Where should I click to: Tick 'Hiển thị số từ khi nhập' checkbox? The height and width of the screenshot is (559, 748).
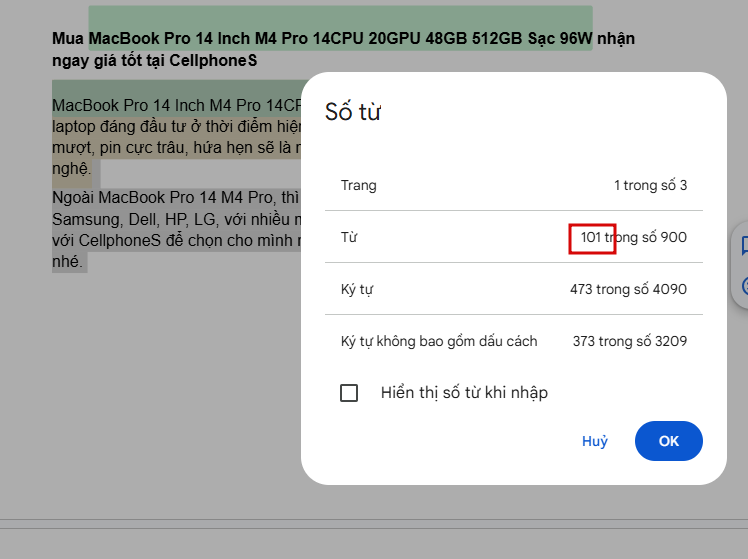(x=349, y=393)
